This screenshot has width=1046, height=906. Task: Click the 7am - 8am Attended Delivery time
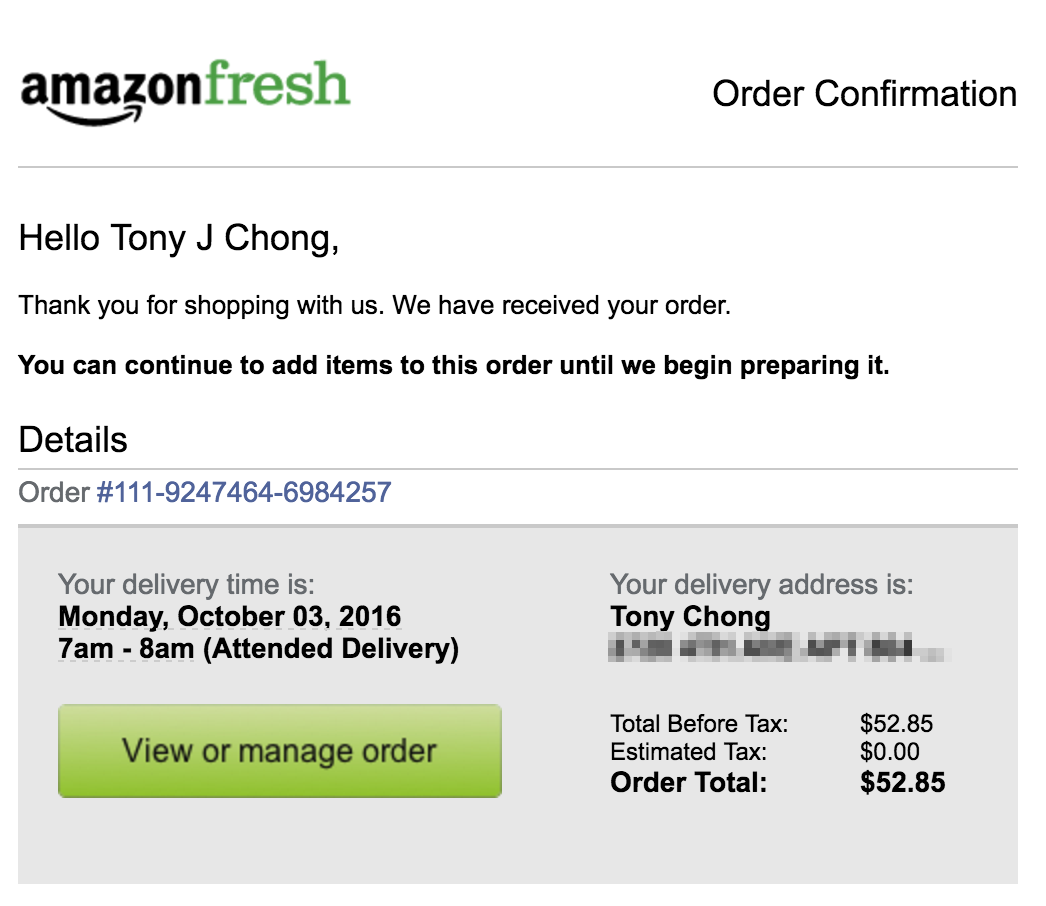click(x=258, y=648)
